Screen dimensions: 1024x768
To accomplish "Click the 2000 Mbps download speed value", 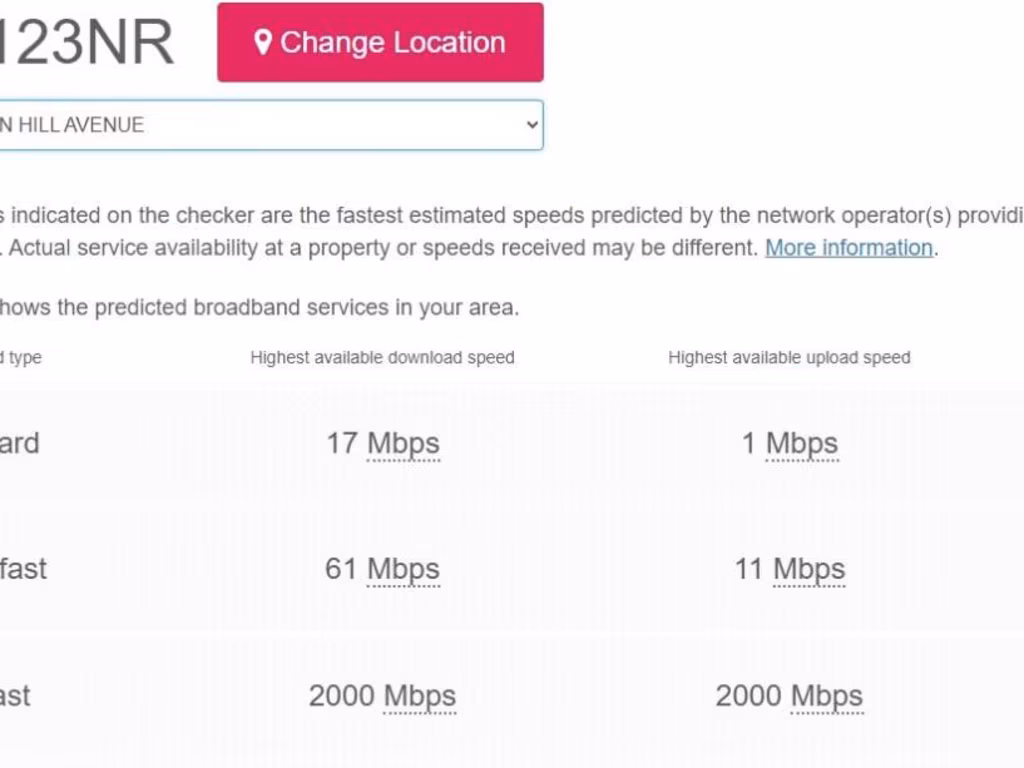I will pos(383,695).
